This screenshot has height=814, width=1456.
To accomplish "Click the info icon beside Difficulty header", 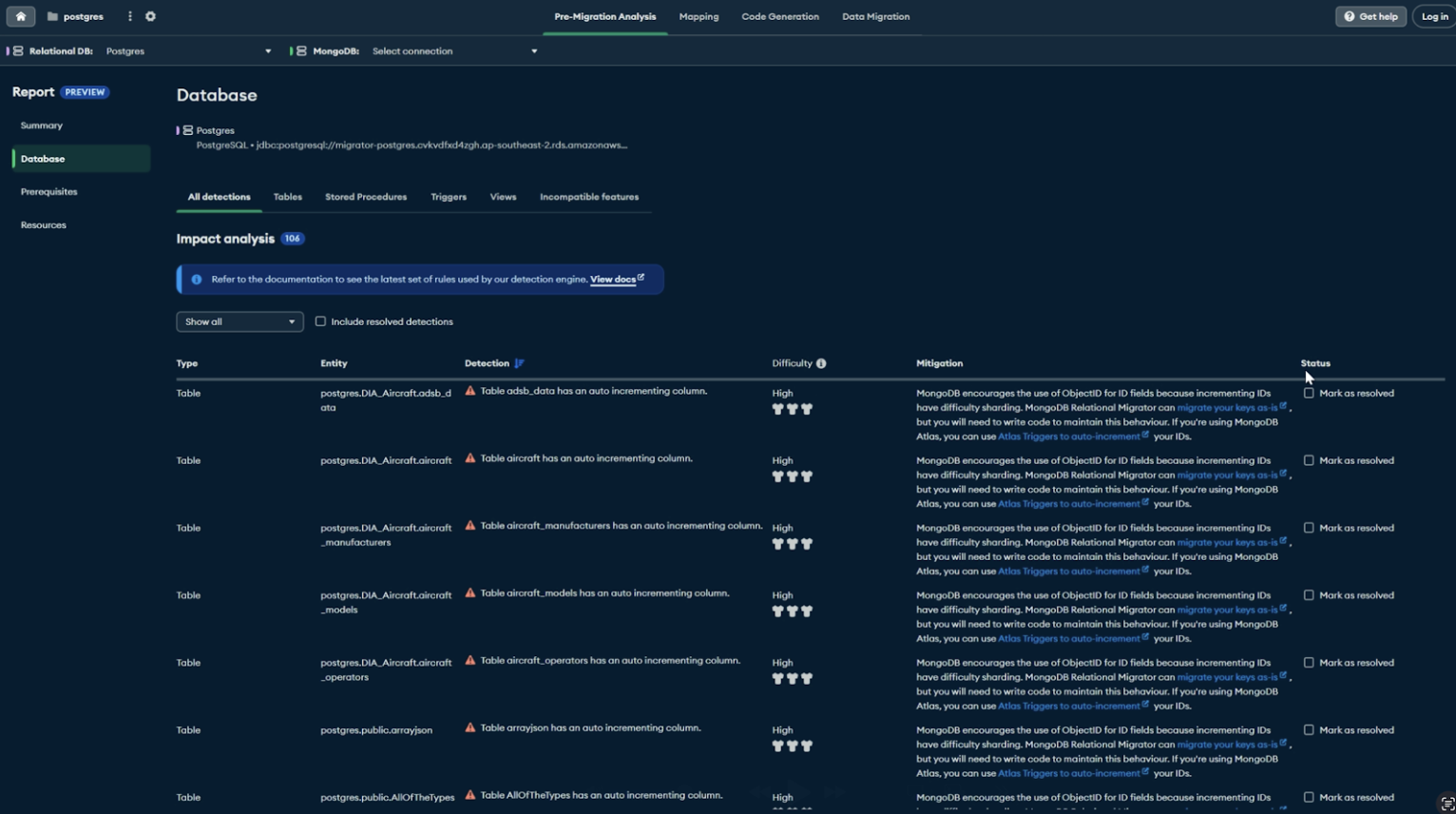I will [821, 362].
